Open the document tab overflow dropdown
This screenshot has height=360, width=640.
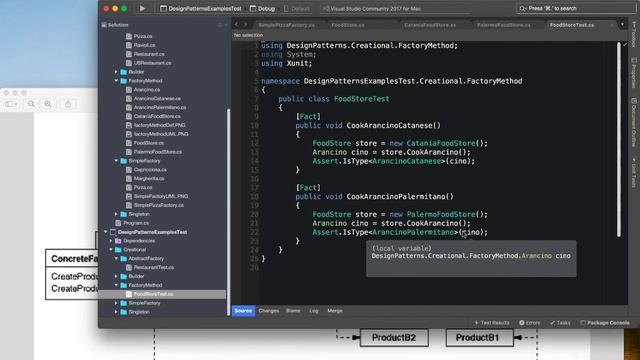(x=622, y=24)
